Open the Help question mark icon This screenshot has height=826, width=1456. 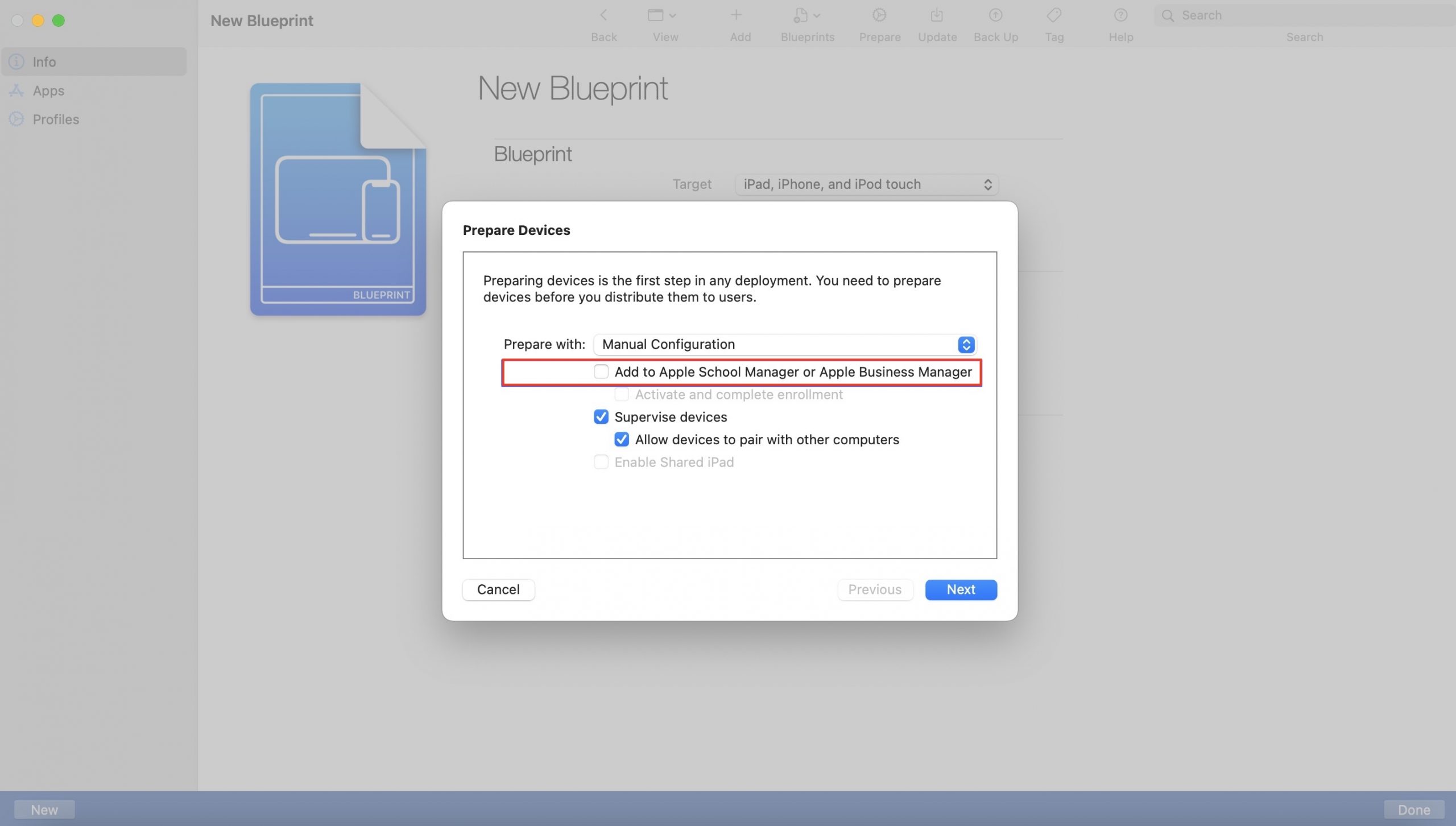coord(1120,15)
